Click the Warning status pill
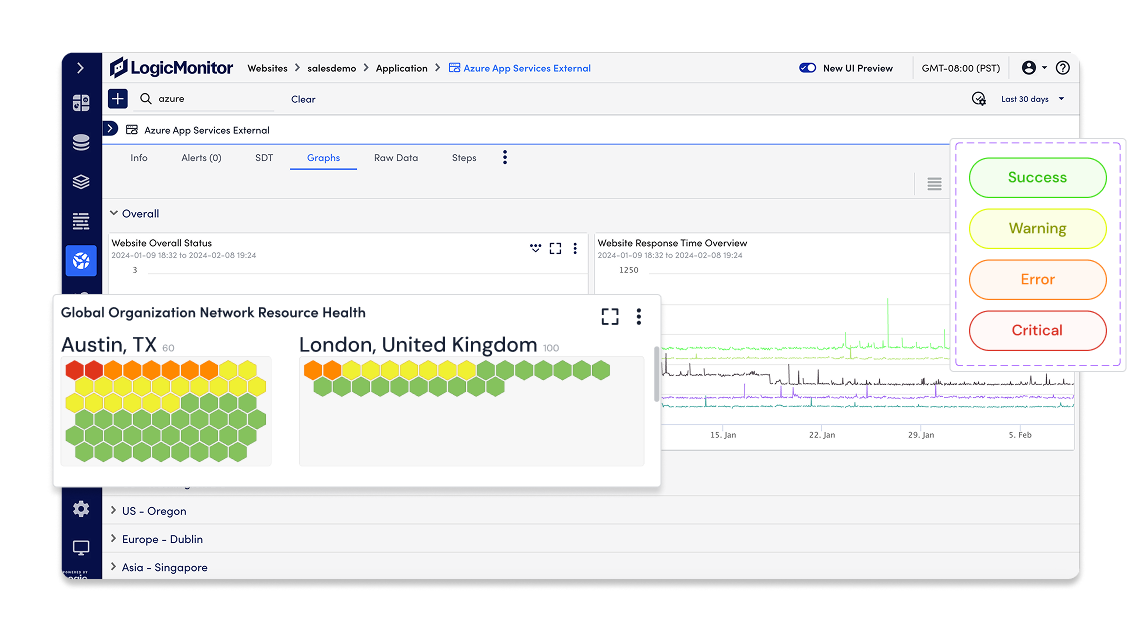This screenshot has height=644, width=1143. coord(1037,228)
